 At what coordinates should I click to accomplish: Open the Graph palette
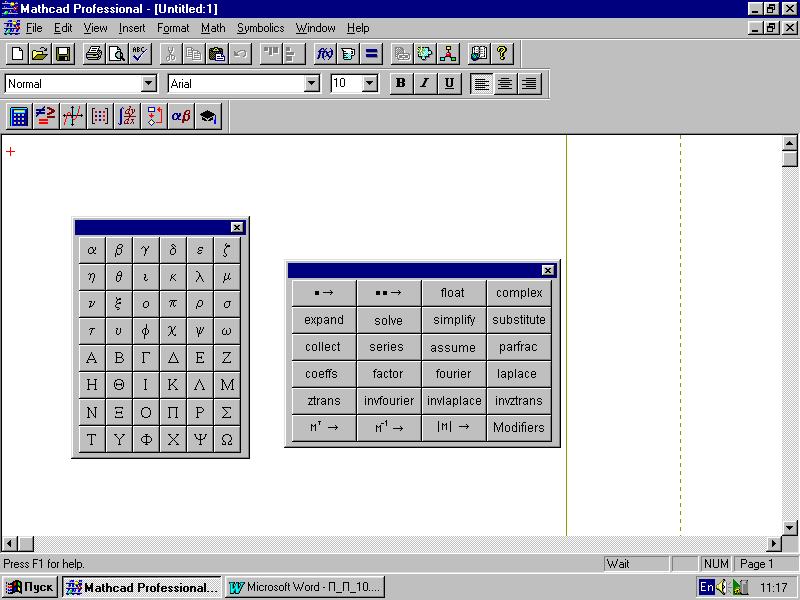coord(73,116)
